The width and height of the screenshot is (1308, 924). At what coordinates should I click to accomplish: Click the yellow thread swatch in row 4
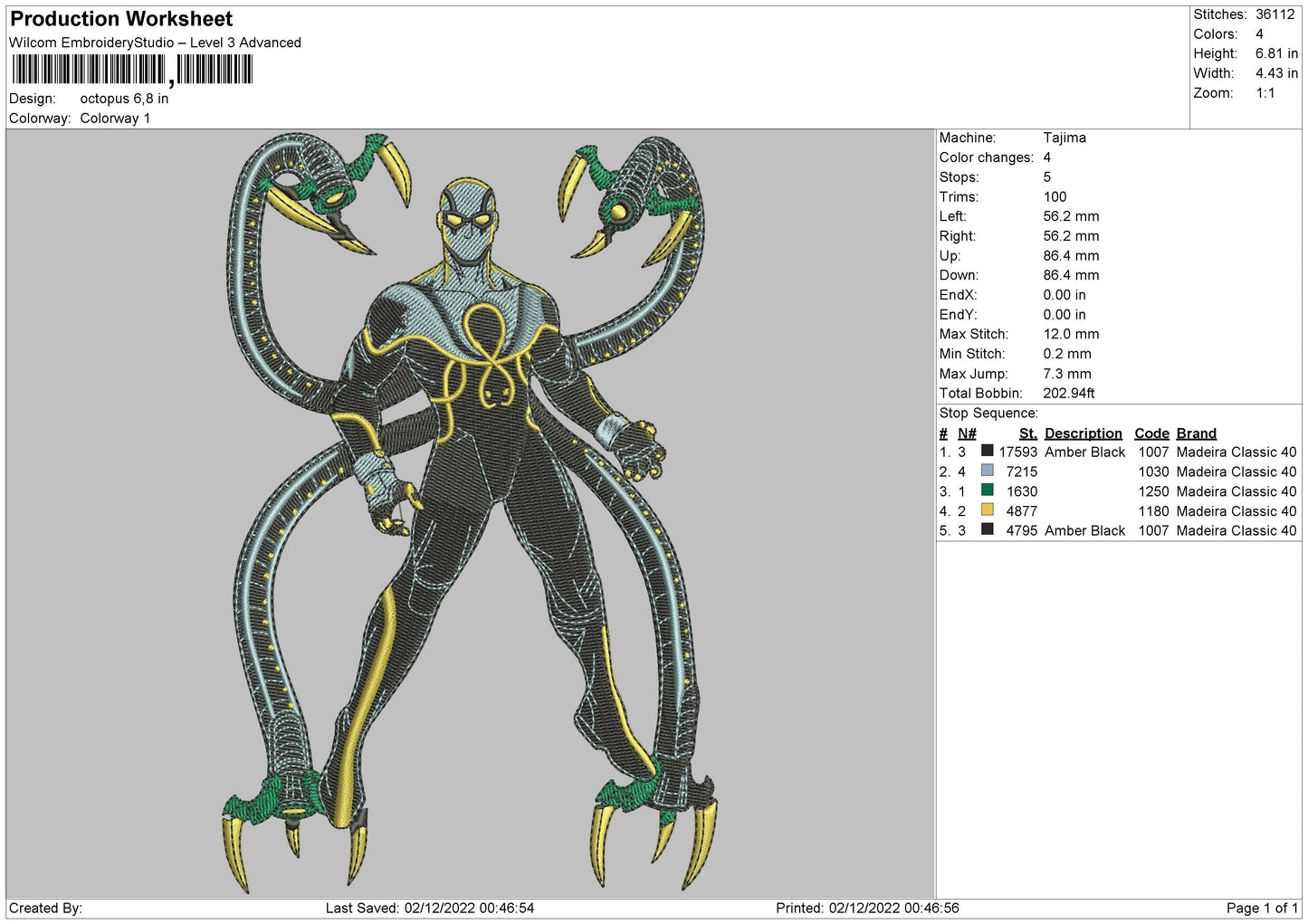[x=988, y=510]
